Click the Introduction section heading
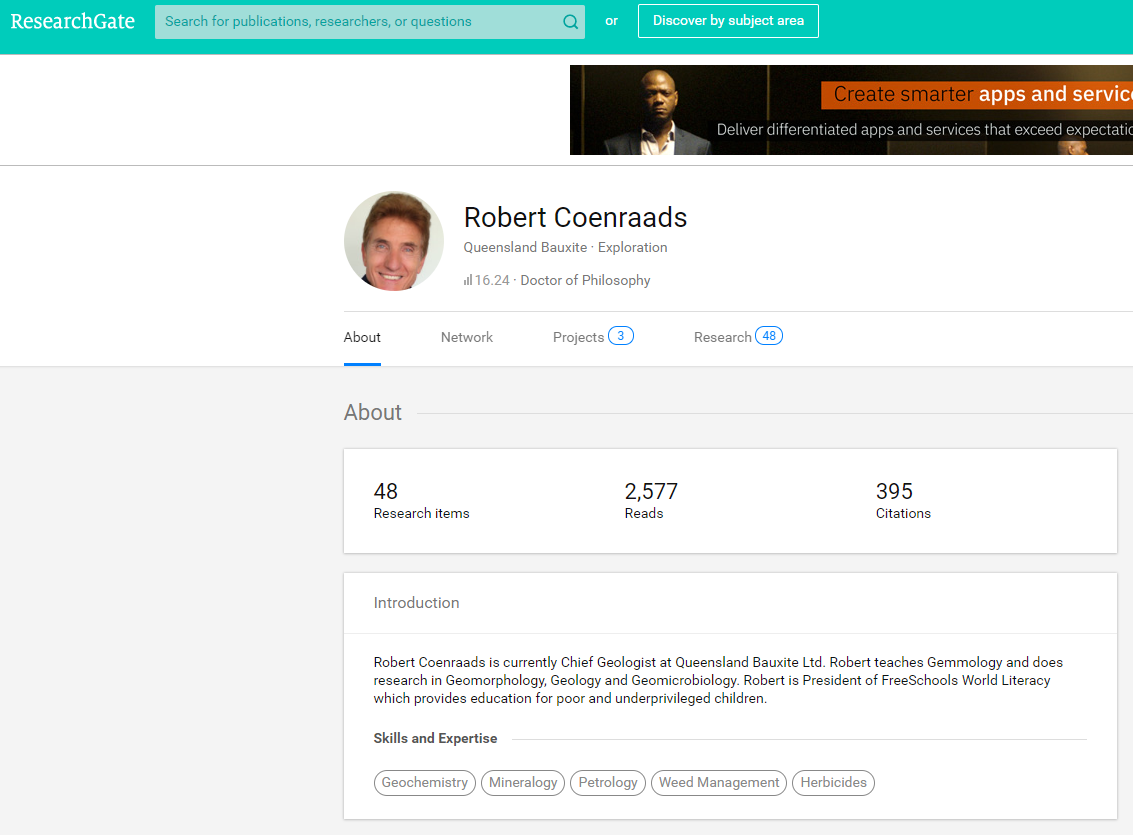This screenshot has height=835, width=1133. [x=416, y=602]
